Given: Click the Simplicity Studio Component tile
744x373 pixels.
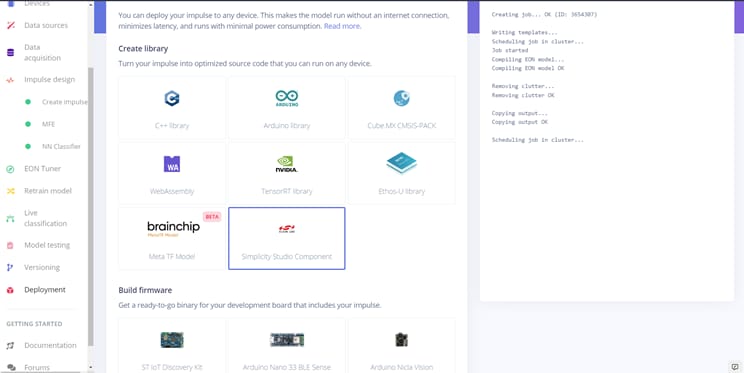Looking at the screenshot, I should (287, 238).
